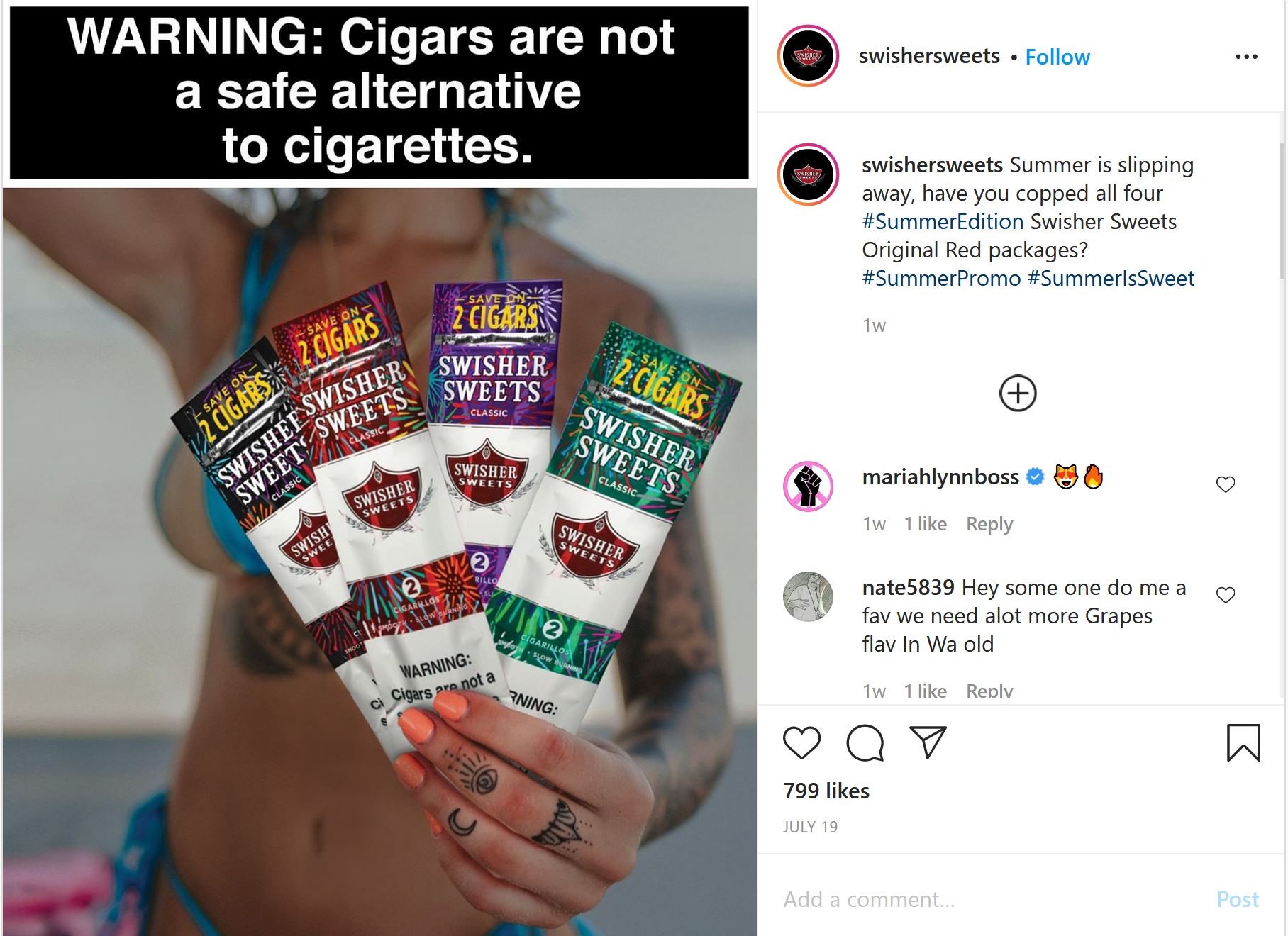The image size is (1288, 936).
Task: Reply to mariahlynnboss's comment
Action: pyautogui.click(x=989, y=524)
